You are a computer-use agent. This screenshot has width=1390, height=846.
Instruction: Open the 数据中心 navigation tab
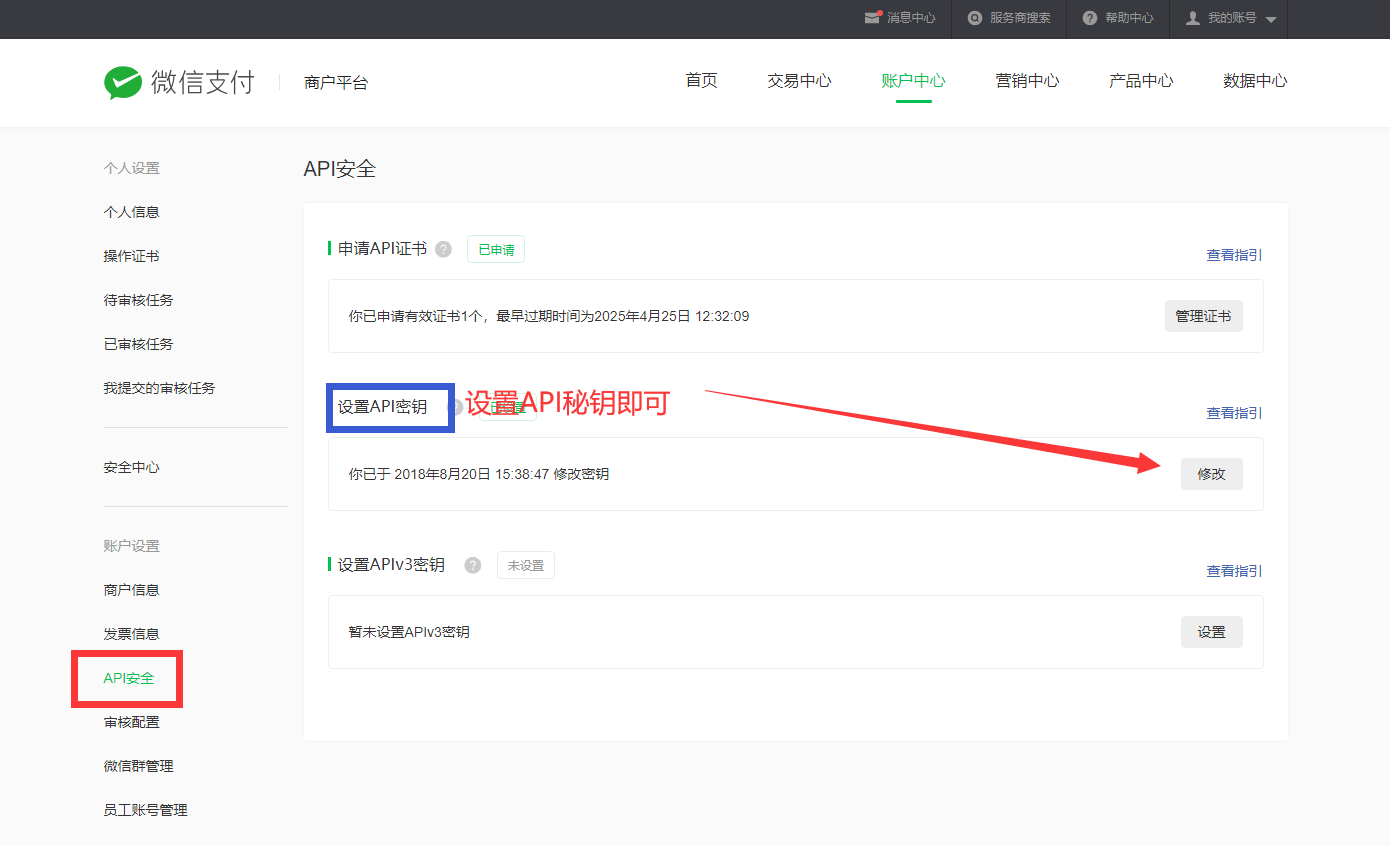[1255, 81]
